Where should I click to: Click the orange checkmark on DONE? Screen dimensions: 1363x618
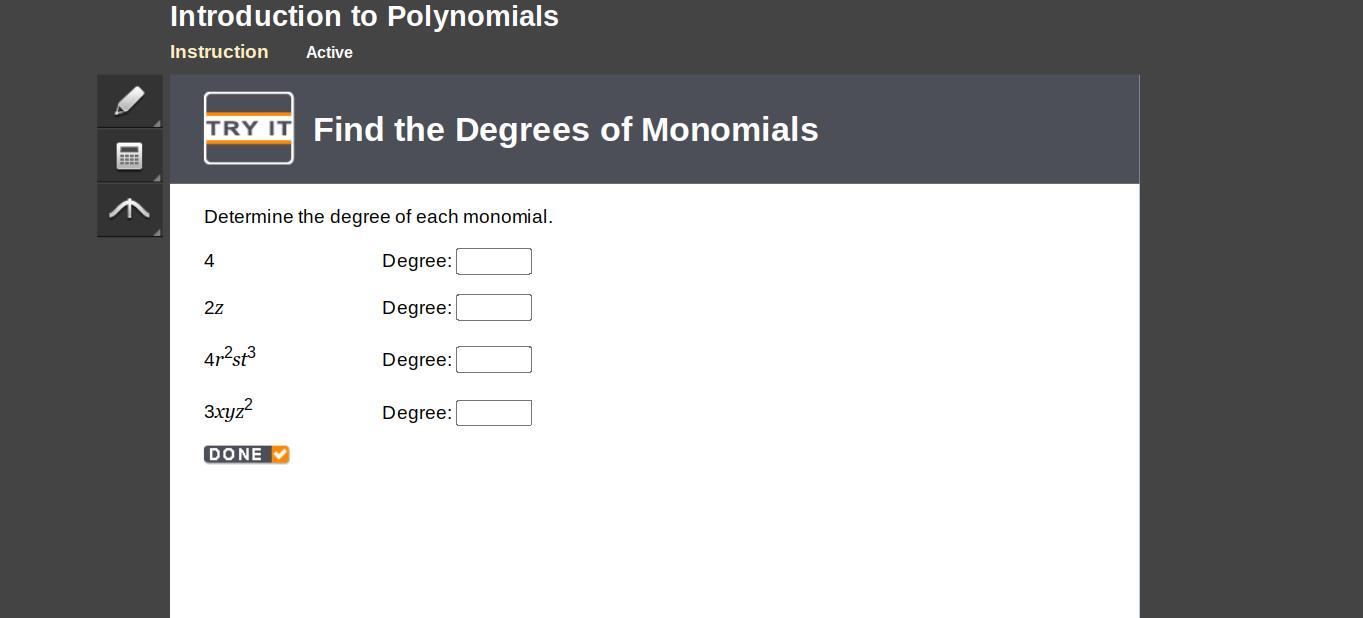(280, 454)
